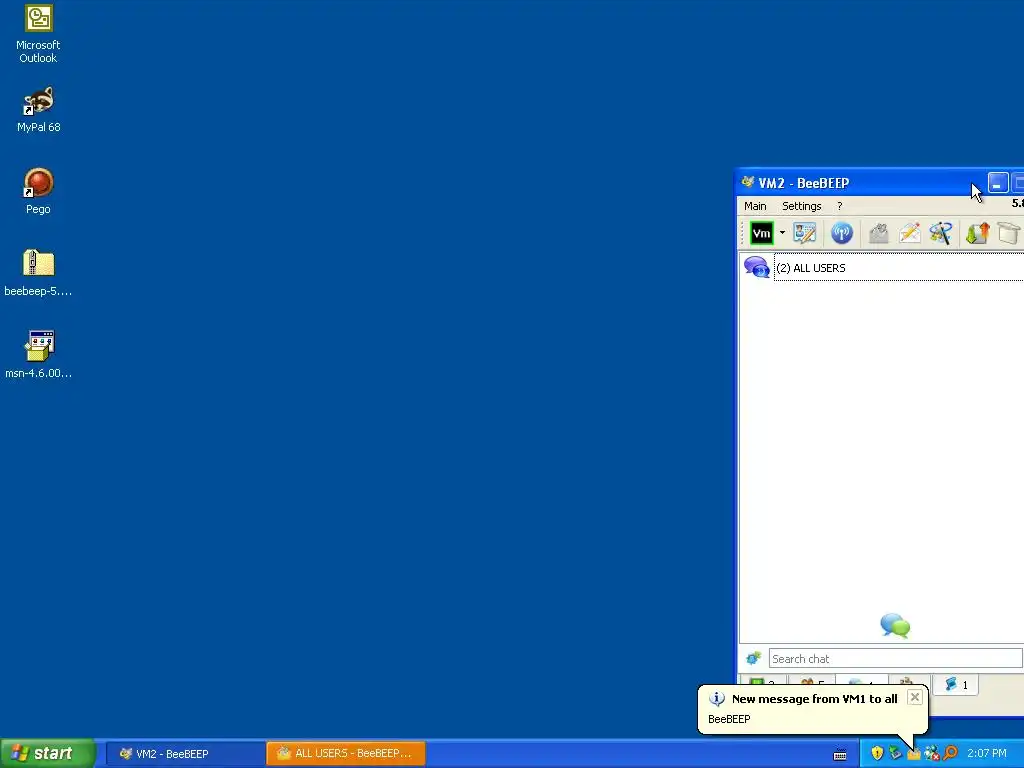Click the BeeBEEP bee icon in title bar
Viewport: 1024px width, 768px height.
[x=748, y=182]
